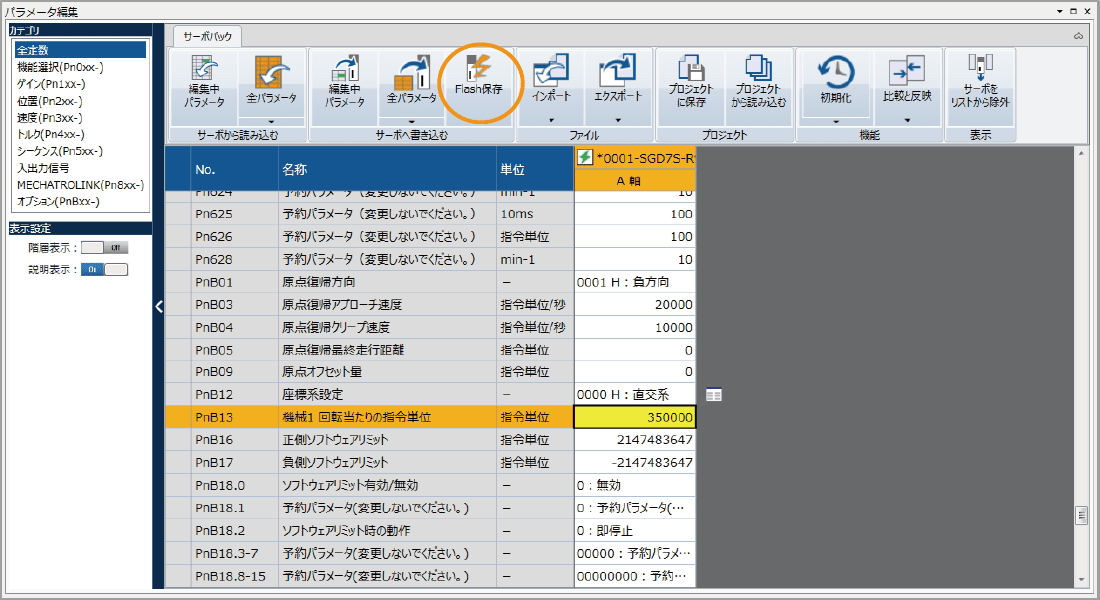The width and height of the screenshot is (1100, 600).
Task: Select ゲイン(Pn1xx-) in category list
Action: pyautogui.click(x=50, y=84)
